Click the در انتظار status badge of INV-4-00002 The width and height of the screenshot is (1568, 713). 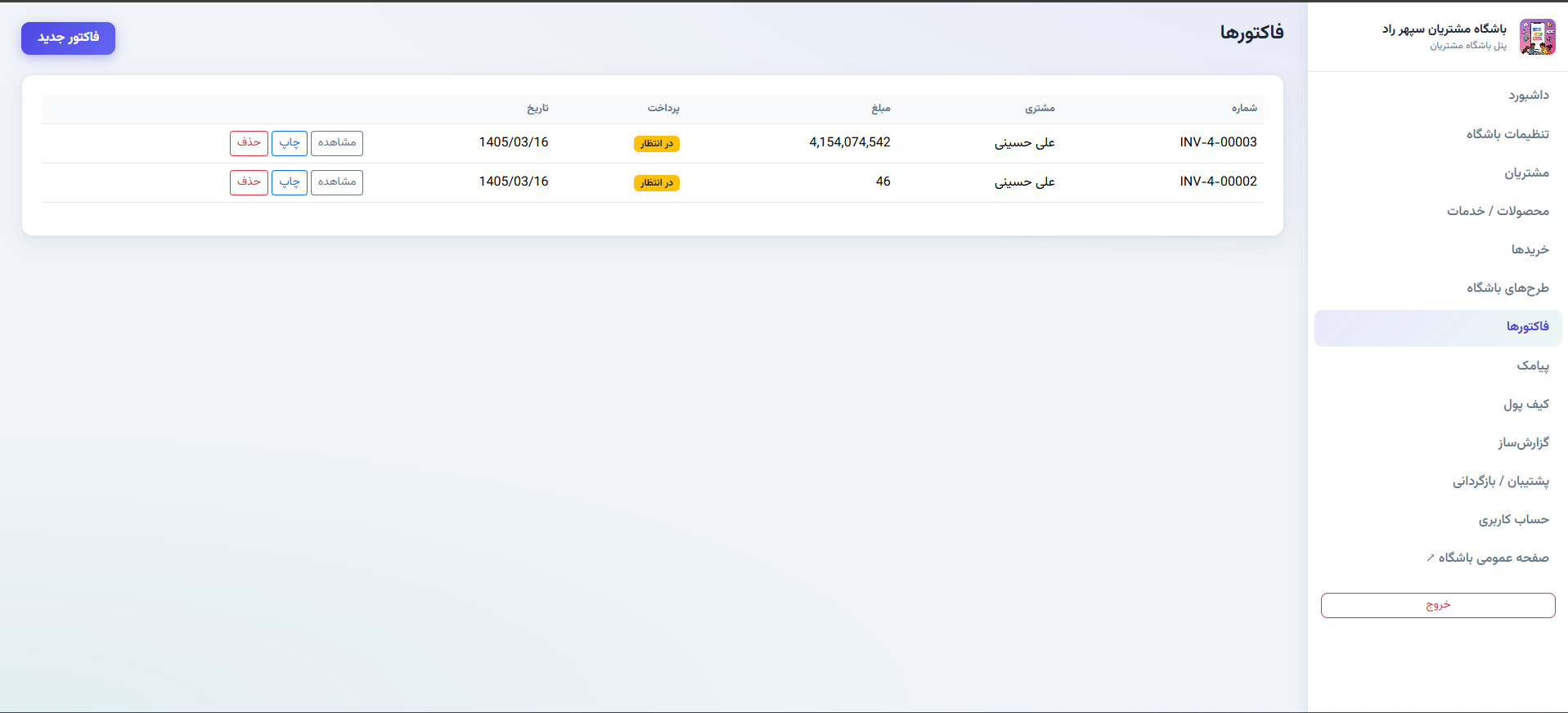(x=657, y=183)
